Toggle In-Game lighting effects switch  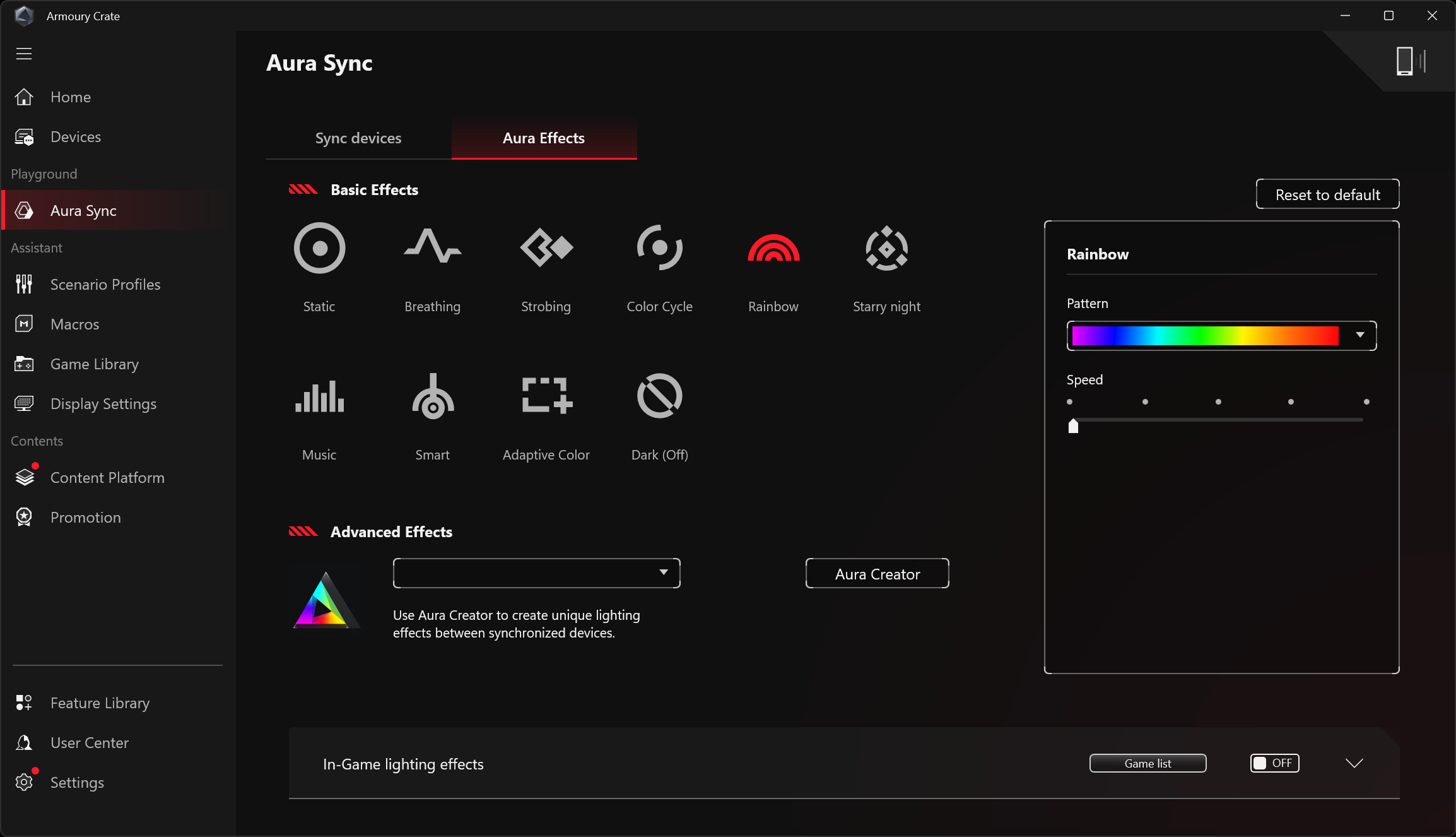pos(1274,763)
